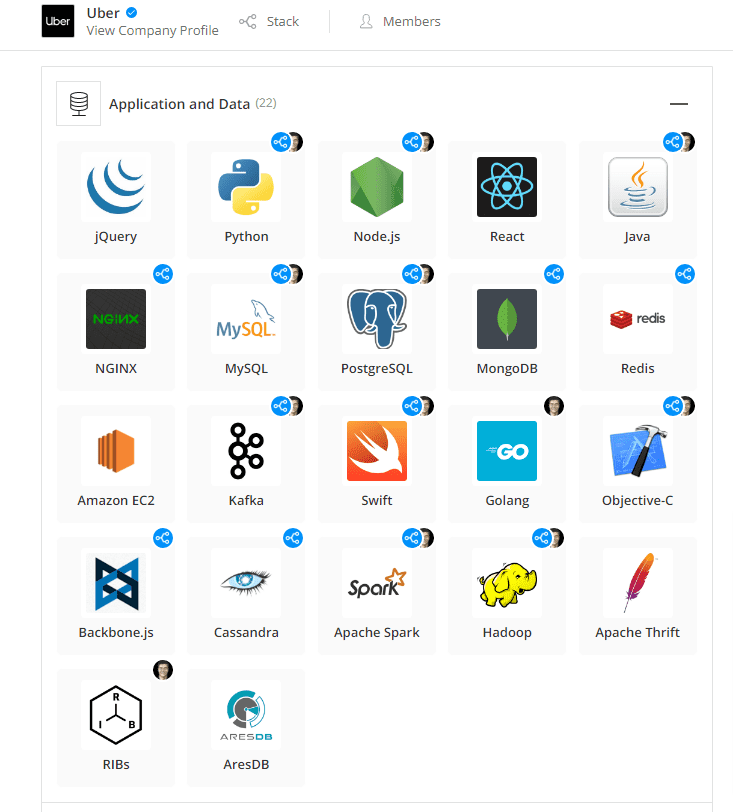Click the Apache Thrift feather logo
Viewport: 733px width, 812px height.
pos(638,583)
